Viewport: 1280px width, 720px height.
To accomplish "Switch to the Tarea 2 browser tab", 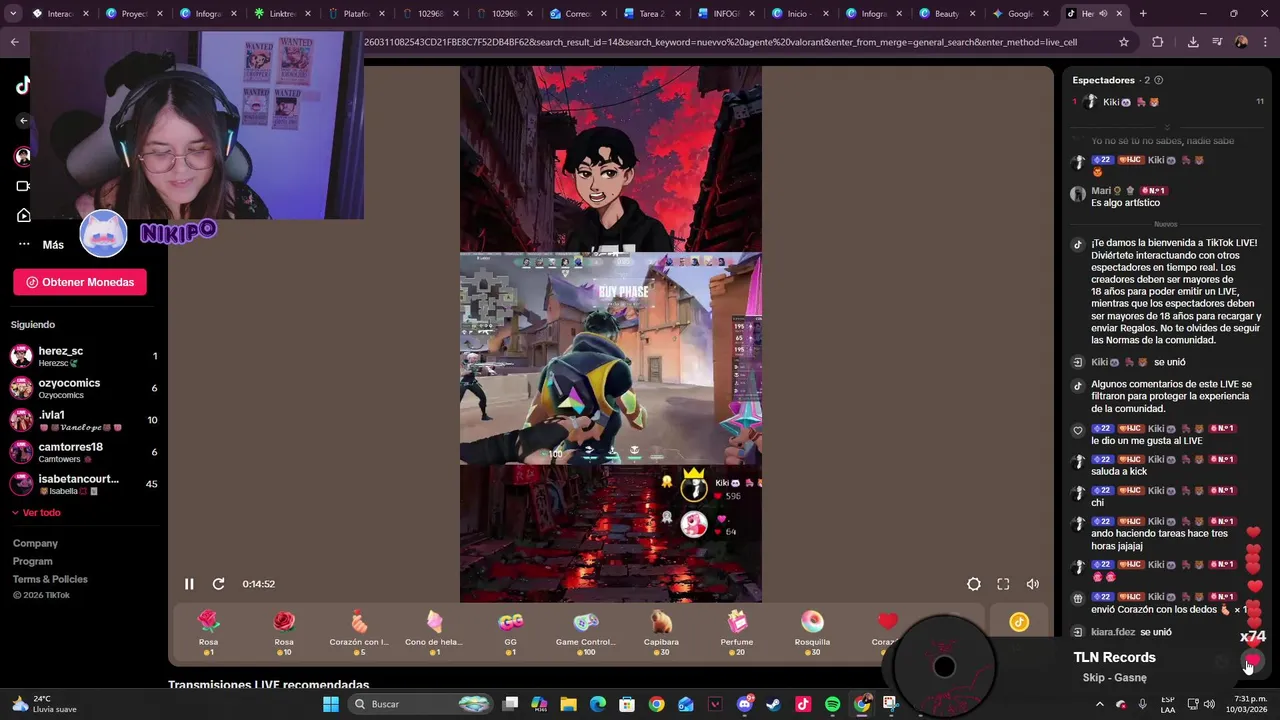I will pos(652,14).
